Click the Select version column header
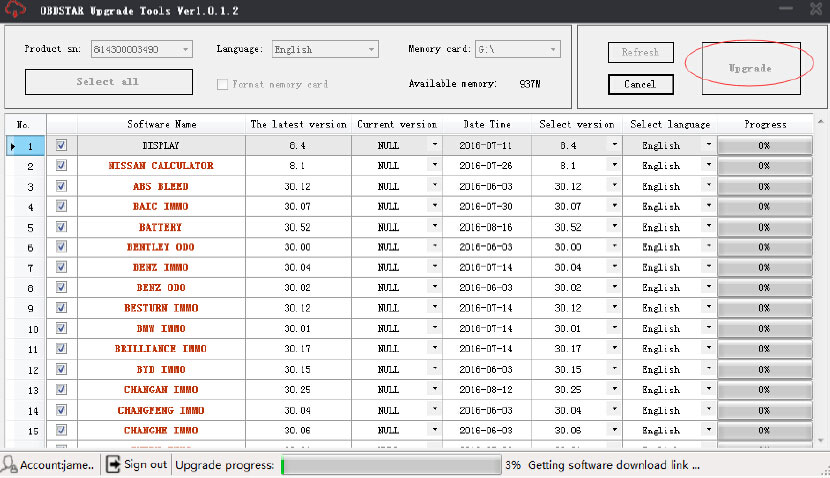This screenshot has height=478, width=830. pyautogui.click(x=577, y=124)
